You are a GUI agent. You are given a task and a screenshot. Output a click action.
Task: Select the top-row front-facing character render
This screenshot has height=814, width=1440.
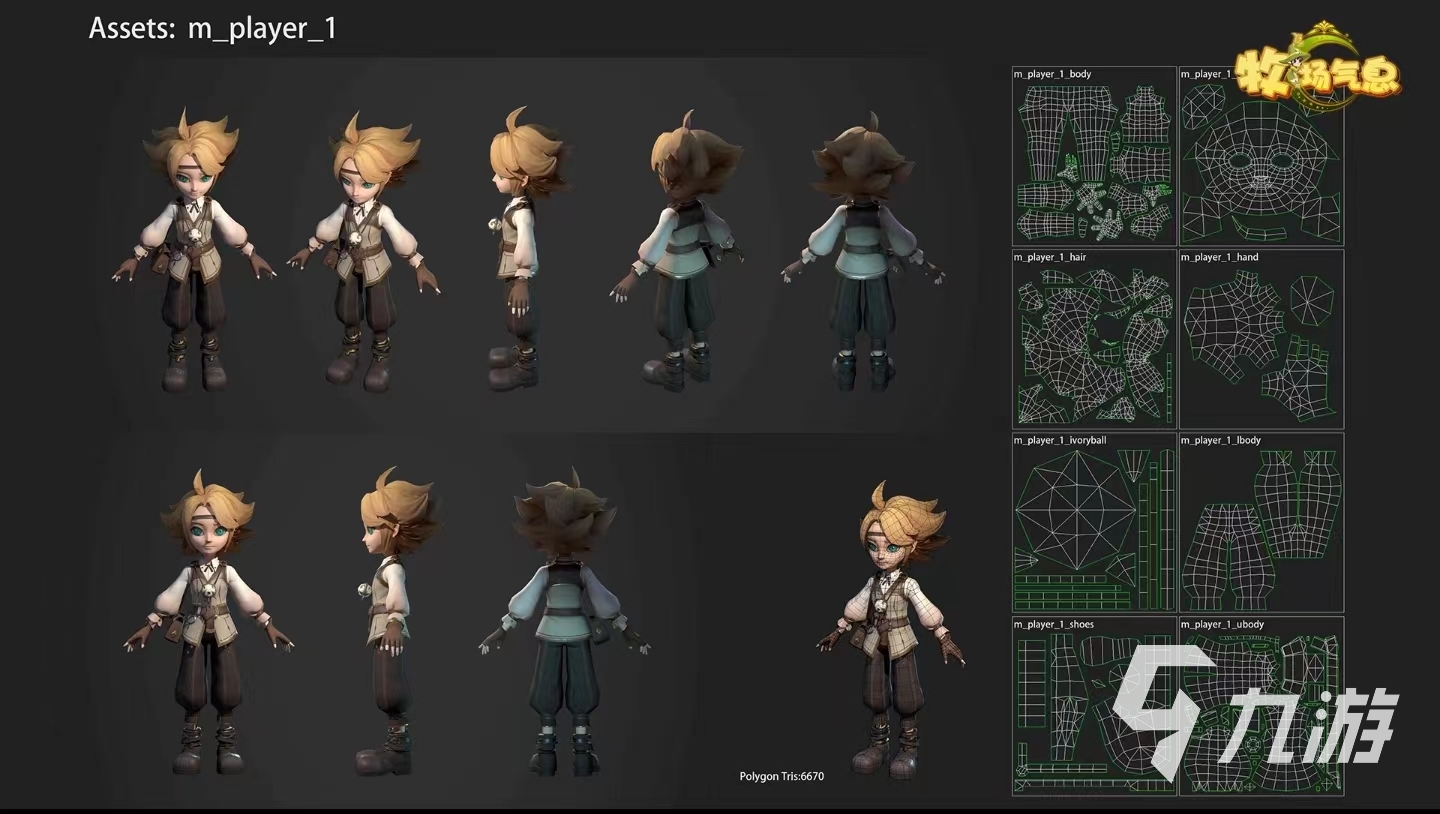tap(193, 250)
